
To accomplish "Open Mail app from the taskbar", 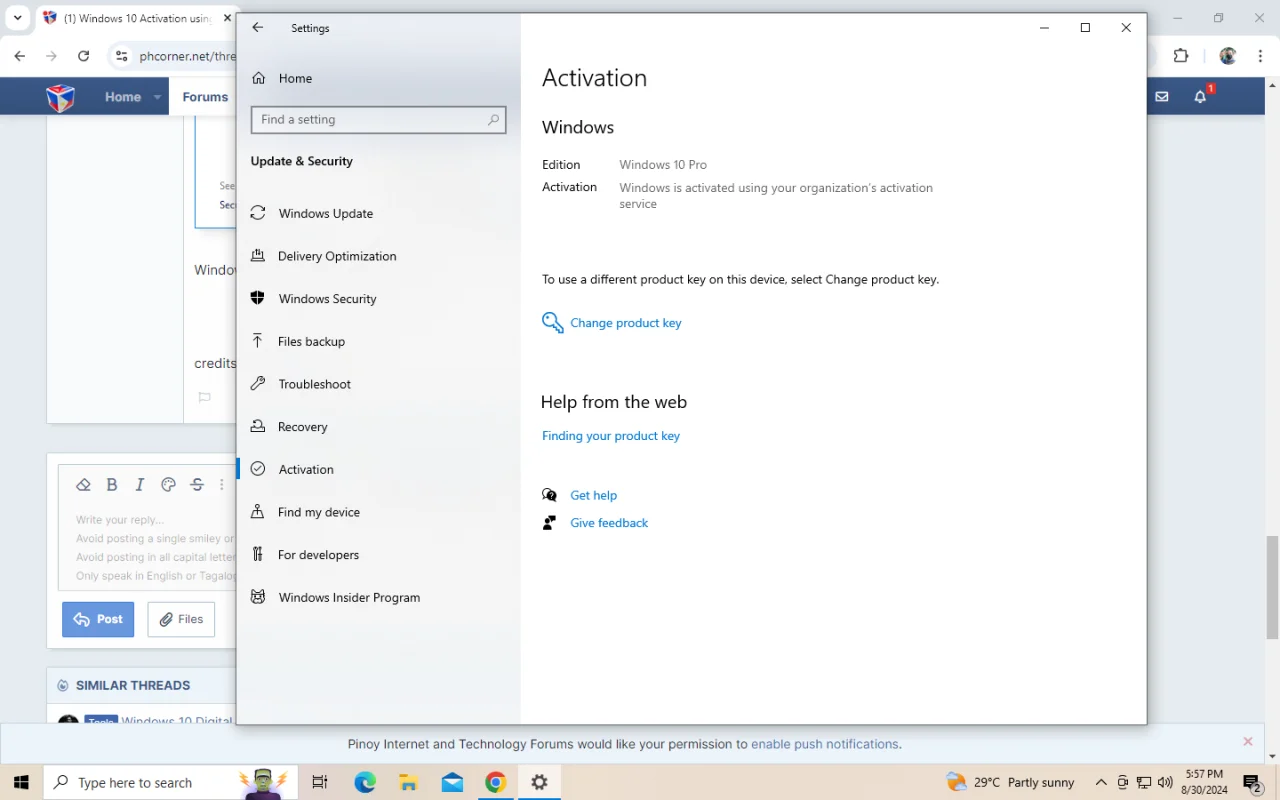I will point(451,782).
